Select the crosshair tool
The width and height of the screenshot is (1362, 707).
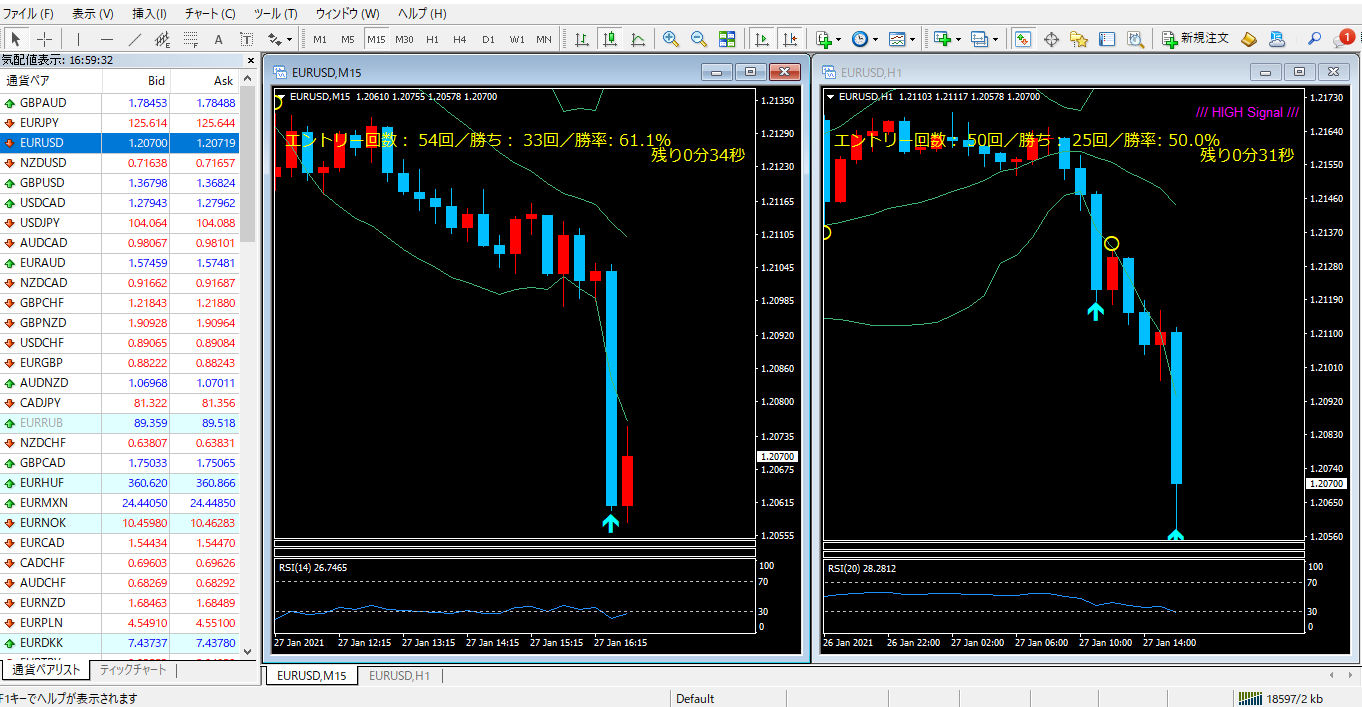click(x=44, y=39)
